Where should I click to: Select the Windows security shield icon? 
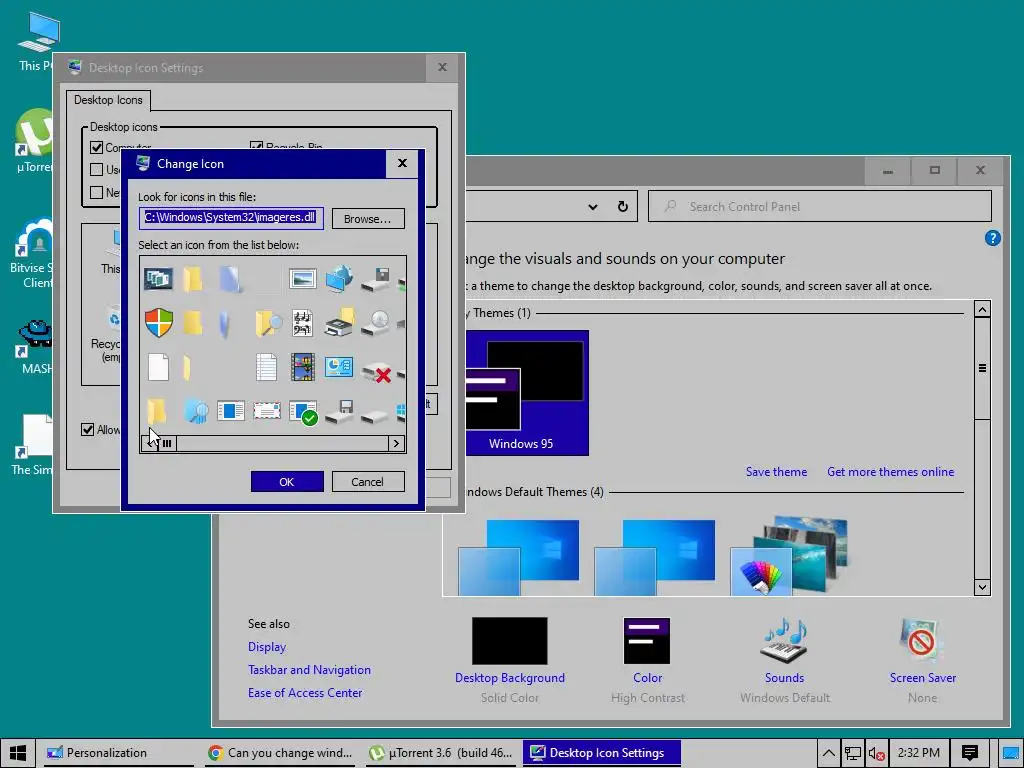[x=159, y=323]
